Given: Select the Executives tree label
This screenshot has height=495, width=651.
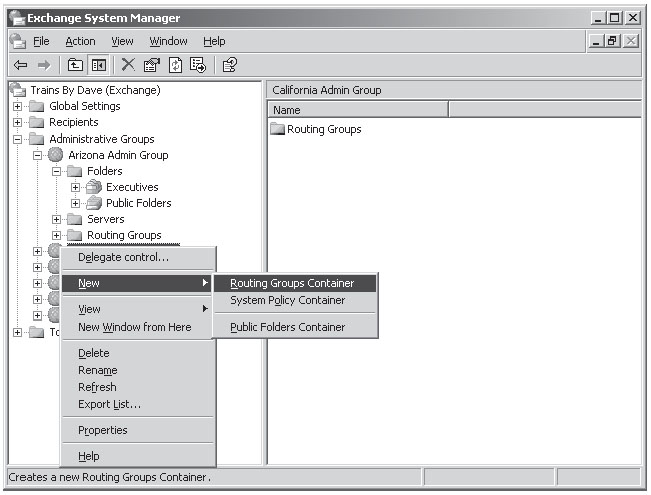Looking at the screenshot, I should point(132,187).
